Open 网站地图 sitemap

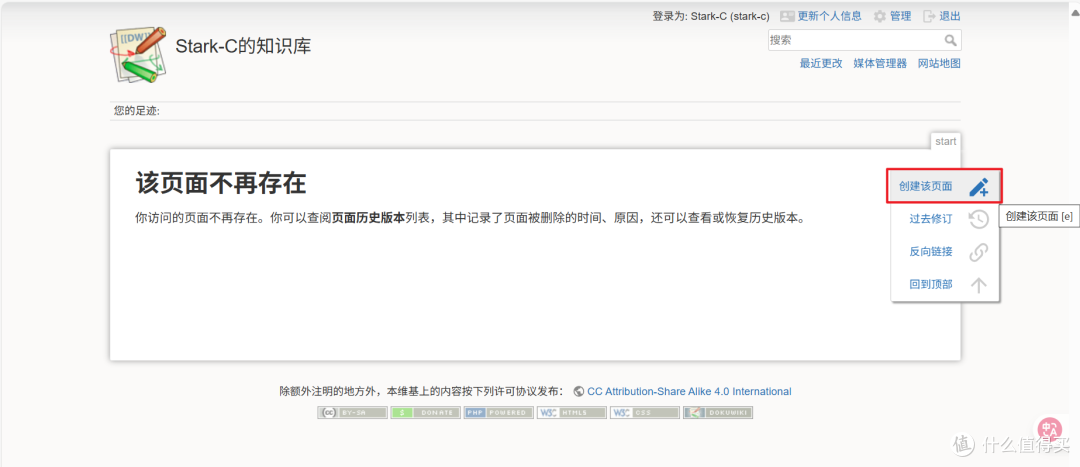pos(939,63)
